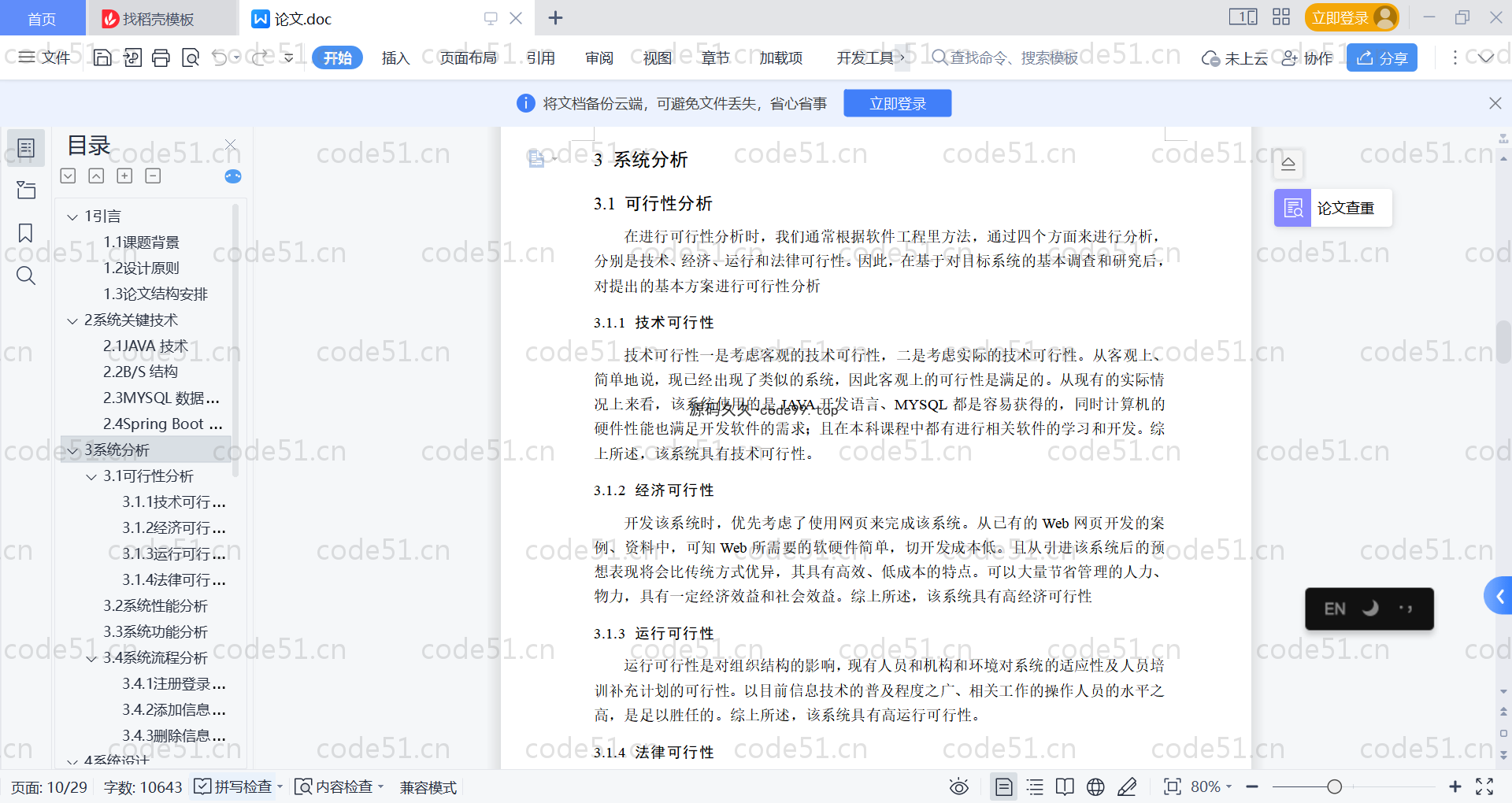Switch to web layout globe icon
Screen dimensions: 1512x803
click(x=1095, y=786)
